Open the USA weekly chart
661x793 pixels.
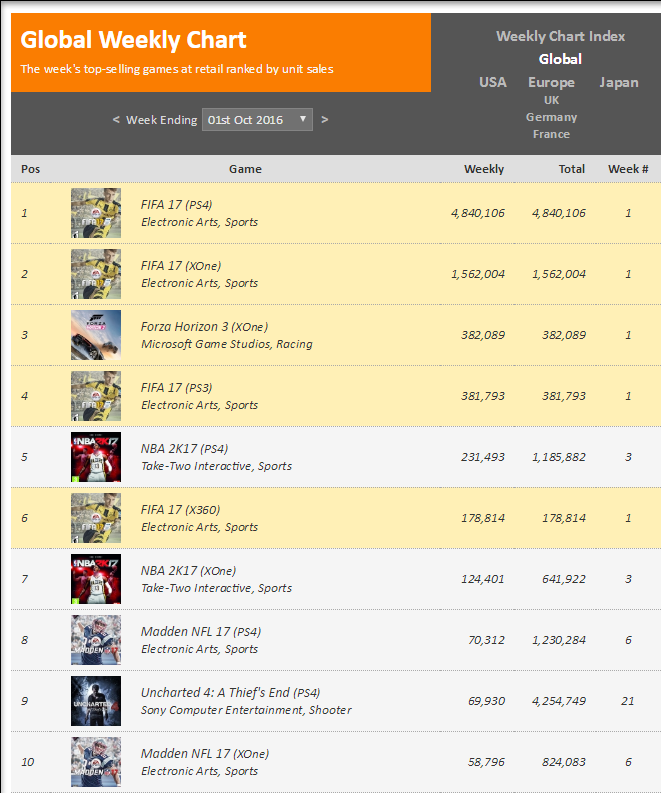493,82
